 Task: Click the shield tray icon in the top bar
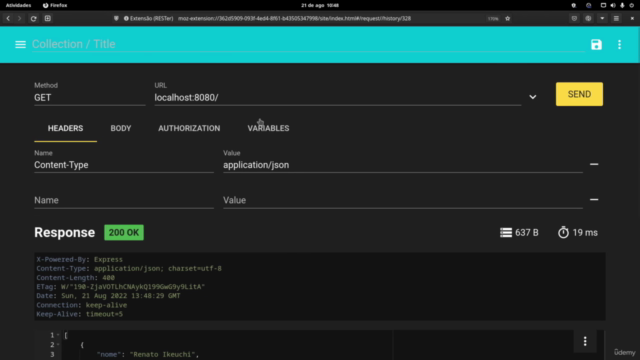point(573,5)
